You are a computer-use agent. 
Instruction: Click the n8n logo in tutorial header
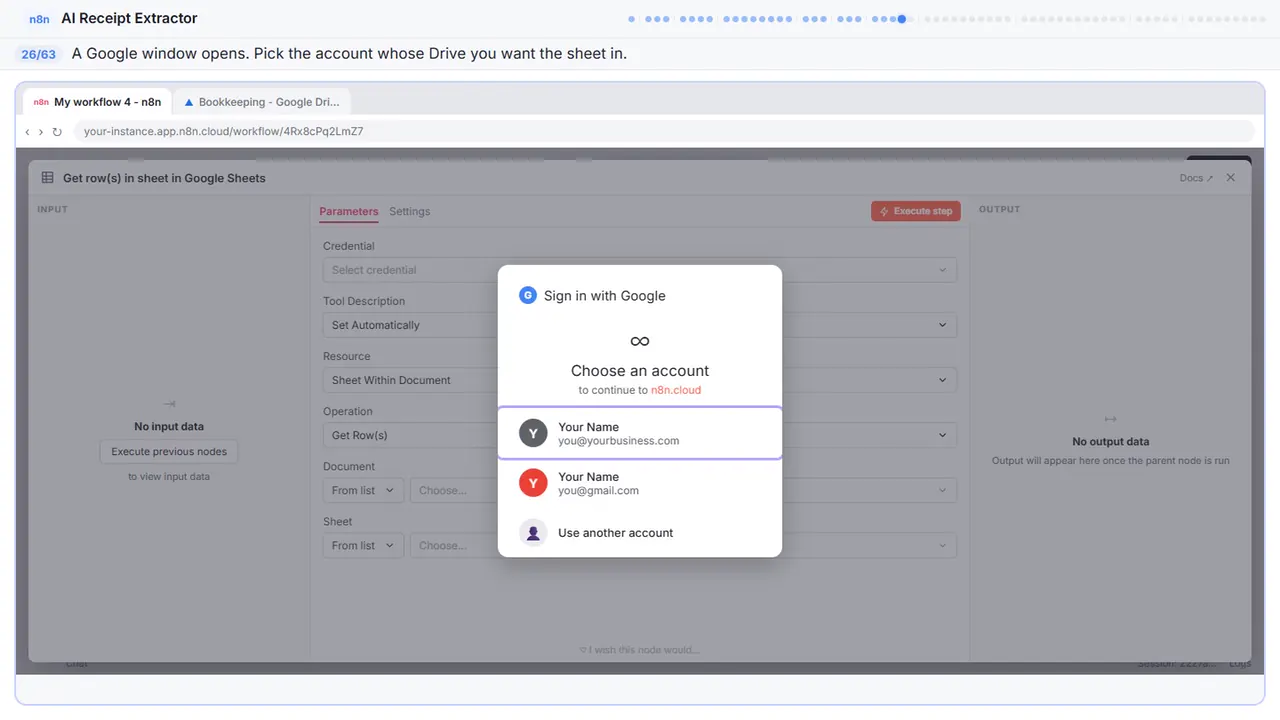[x=40, y=18]
